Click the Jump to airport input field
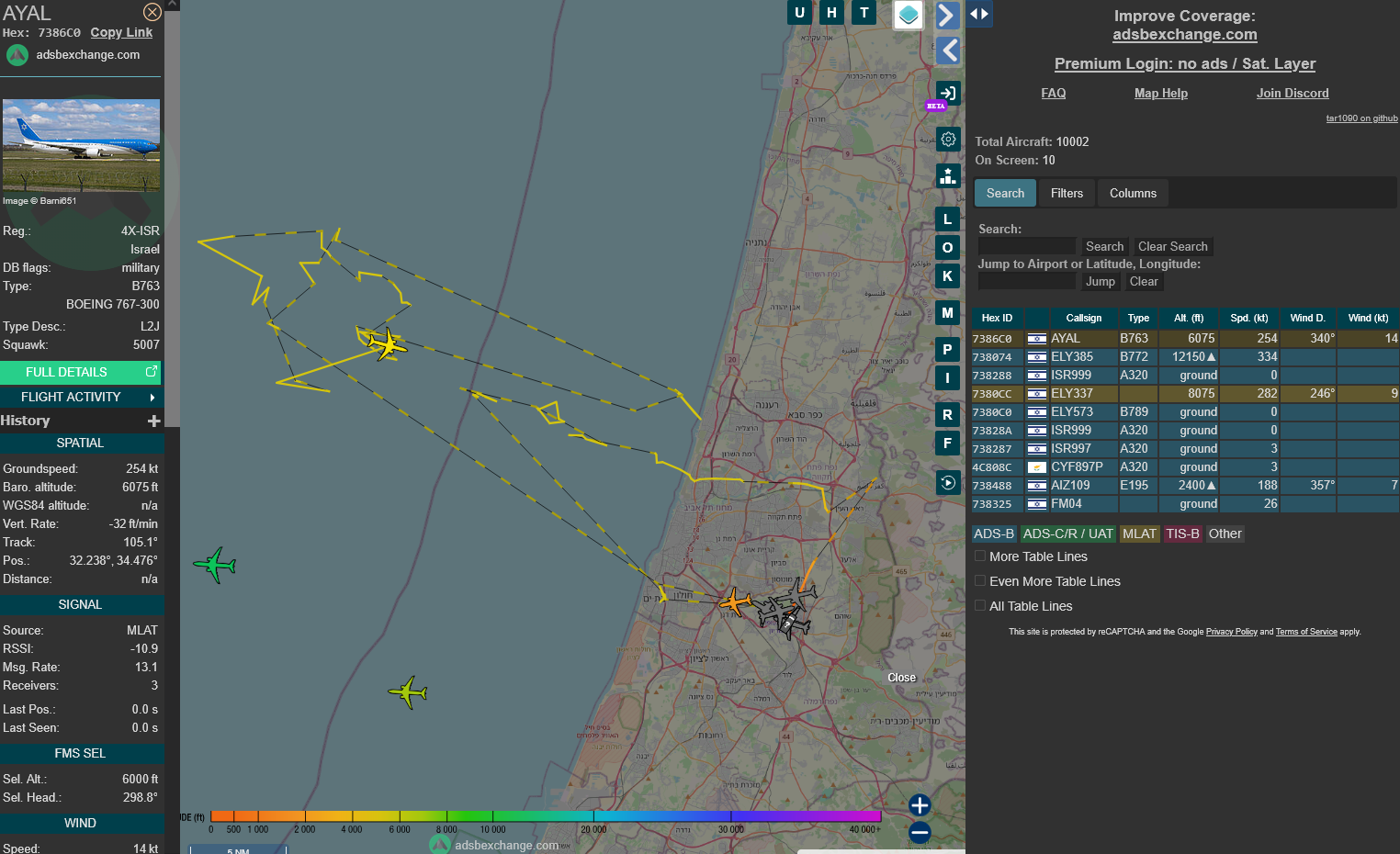 click(x=1027, y=281)
